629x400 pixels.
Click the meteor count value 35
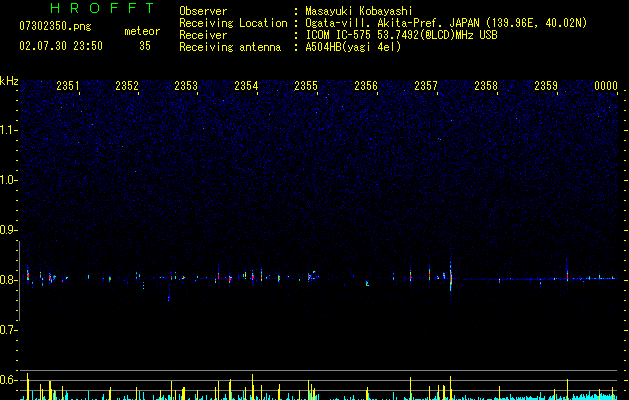tap(145, 46)
